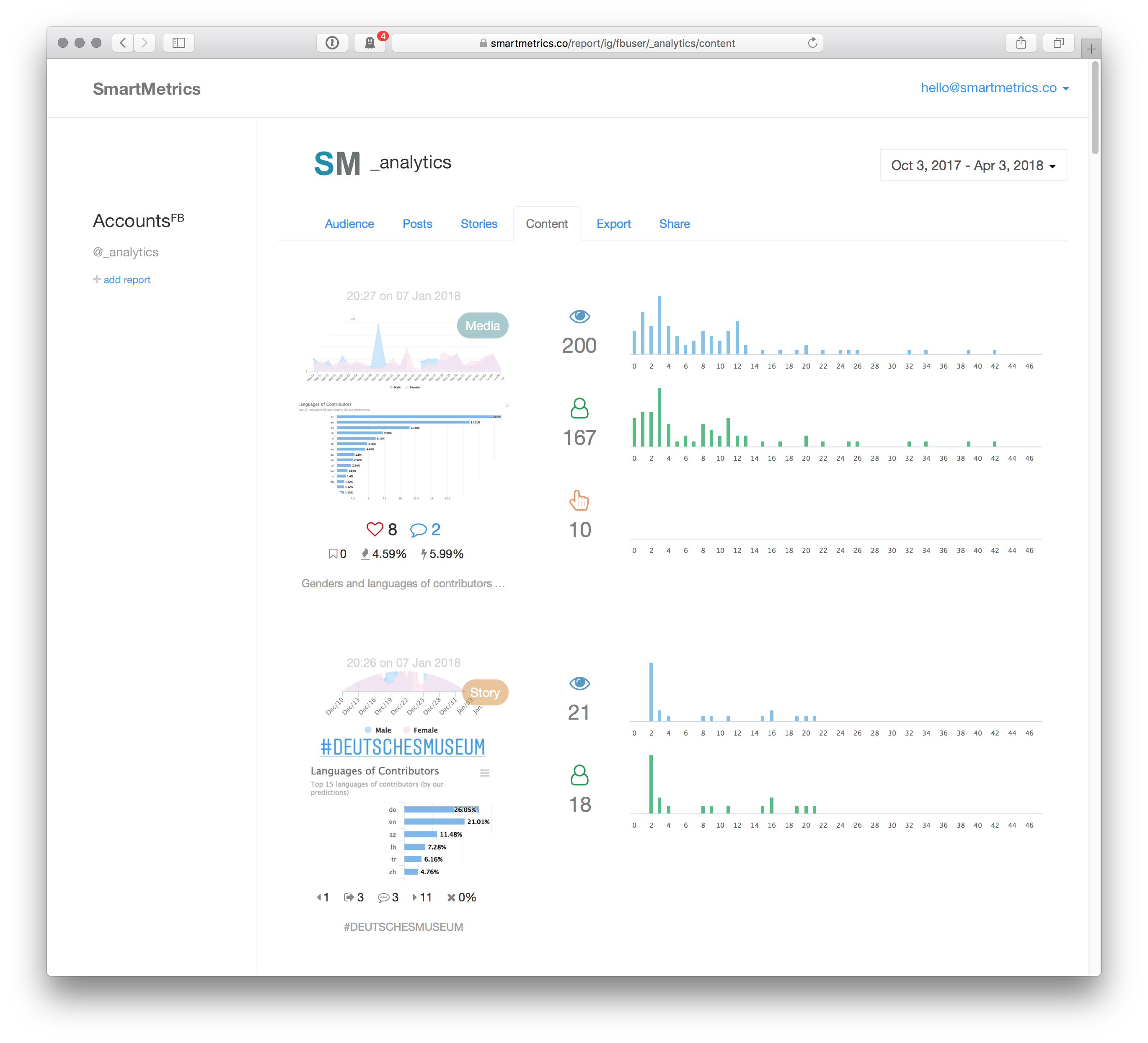This screenshot has width=1148, height=1043.
Task: Toggle the Female legend in the gender chart
Action: tap(421, 729)
